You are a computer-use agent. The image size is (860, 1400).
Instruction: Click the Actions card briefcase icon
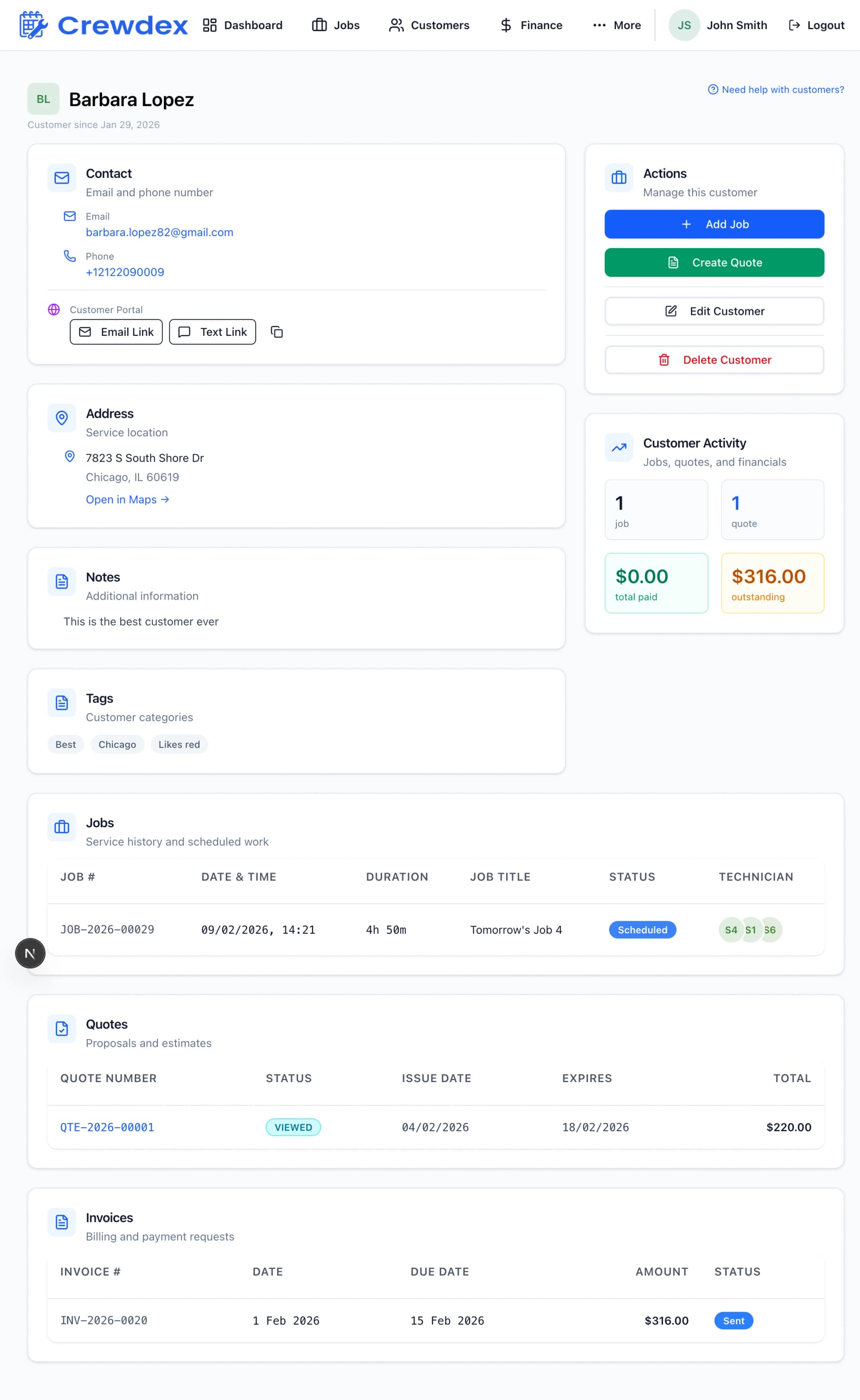point(619,178)
